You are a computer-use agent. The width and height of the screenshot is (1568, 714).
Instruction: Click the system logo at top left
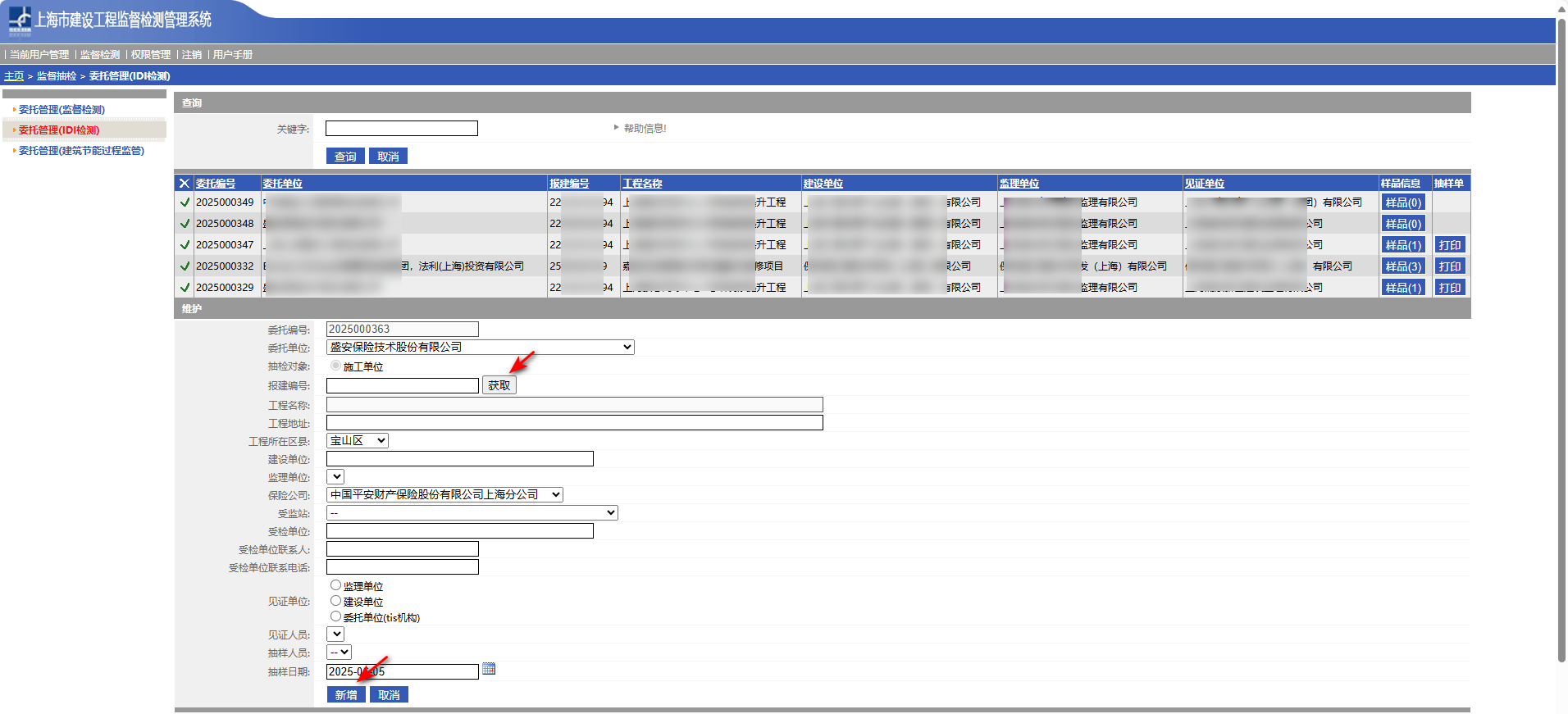point(20,20)
